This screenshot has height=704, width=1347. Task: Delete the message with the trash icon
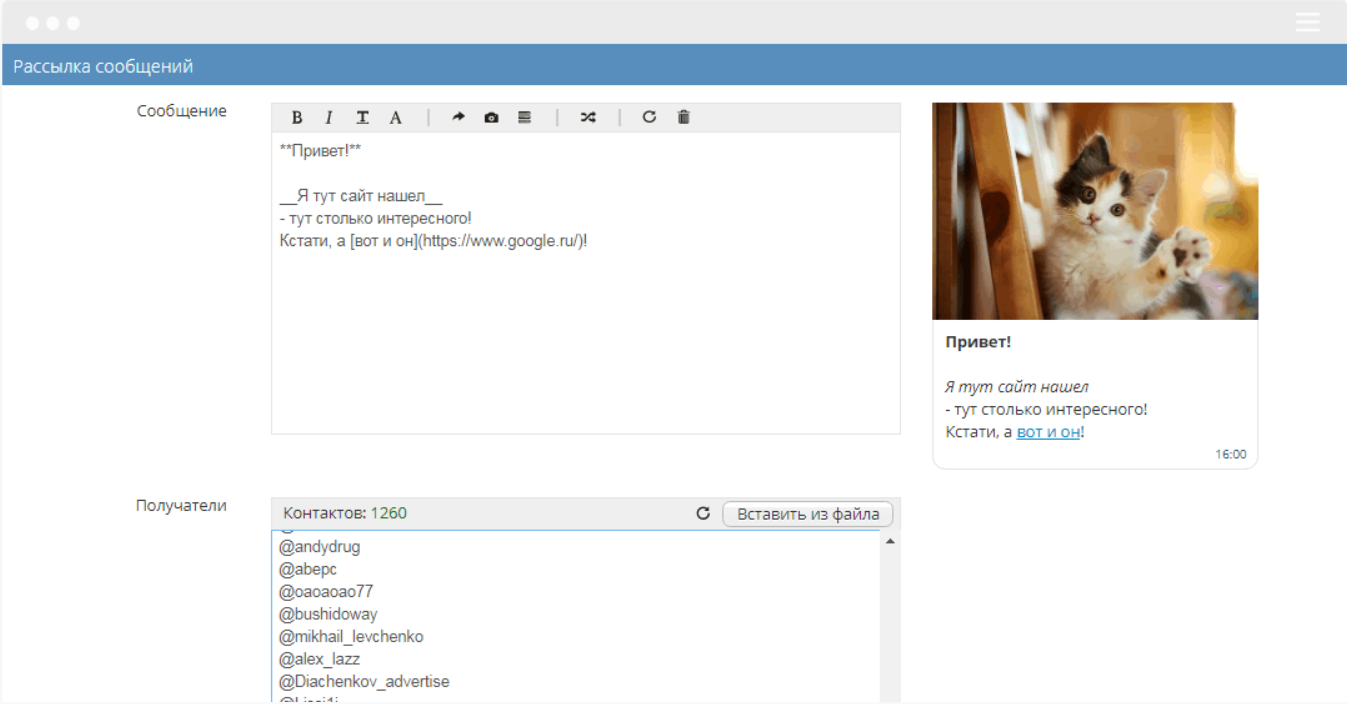click(684, 117)
